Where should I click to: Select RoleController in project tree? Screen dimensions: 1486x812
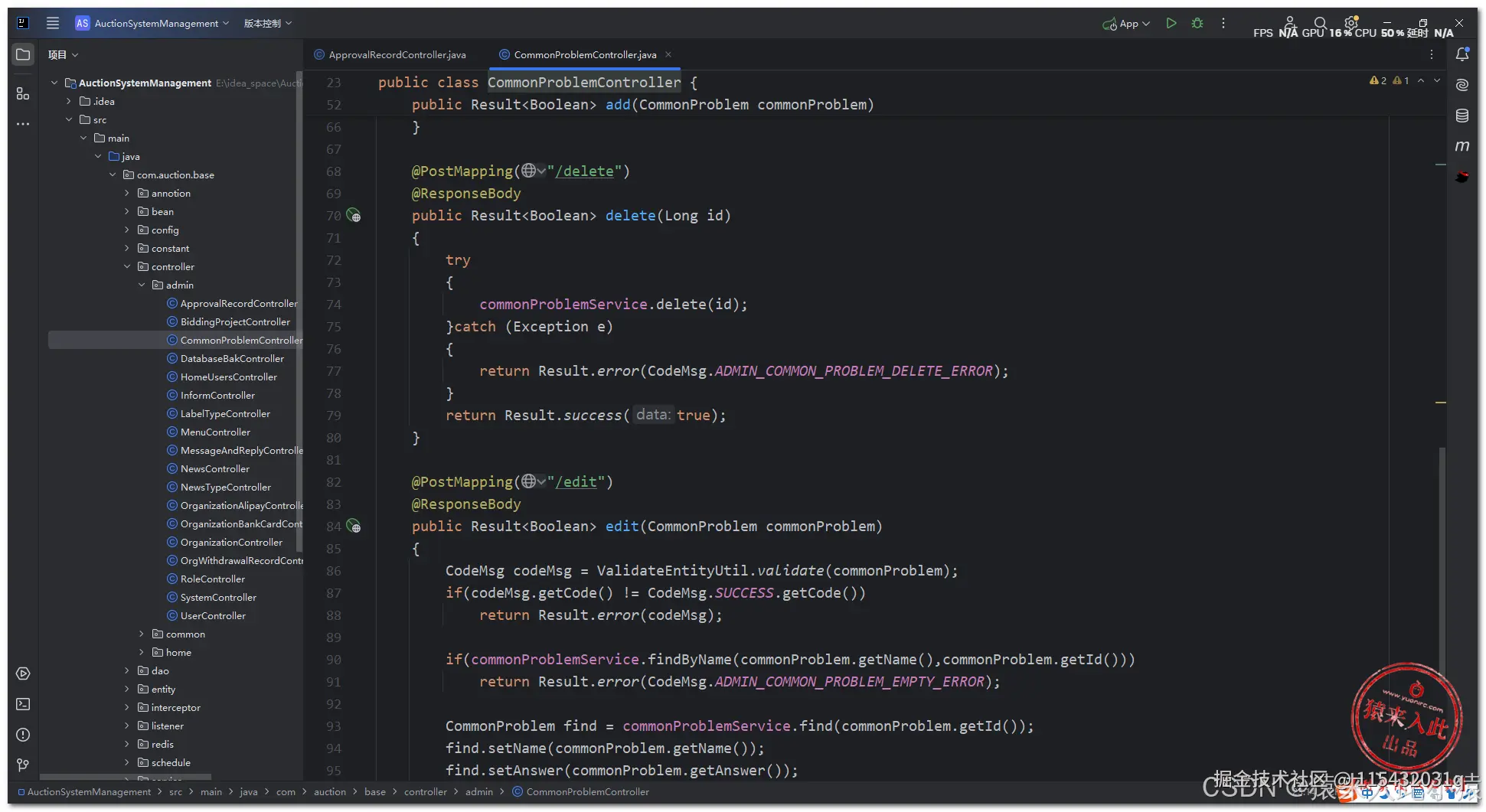point(213,579)
